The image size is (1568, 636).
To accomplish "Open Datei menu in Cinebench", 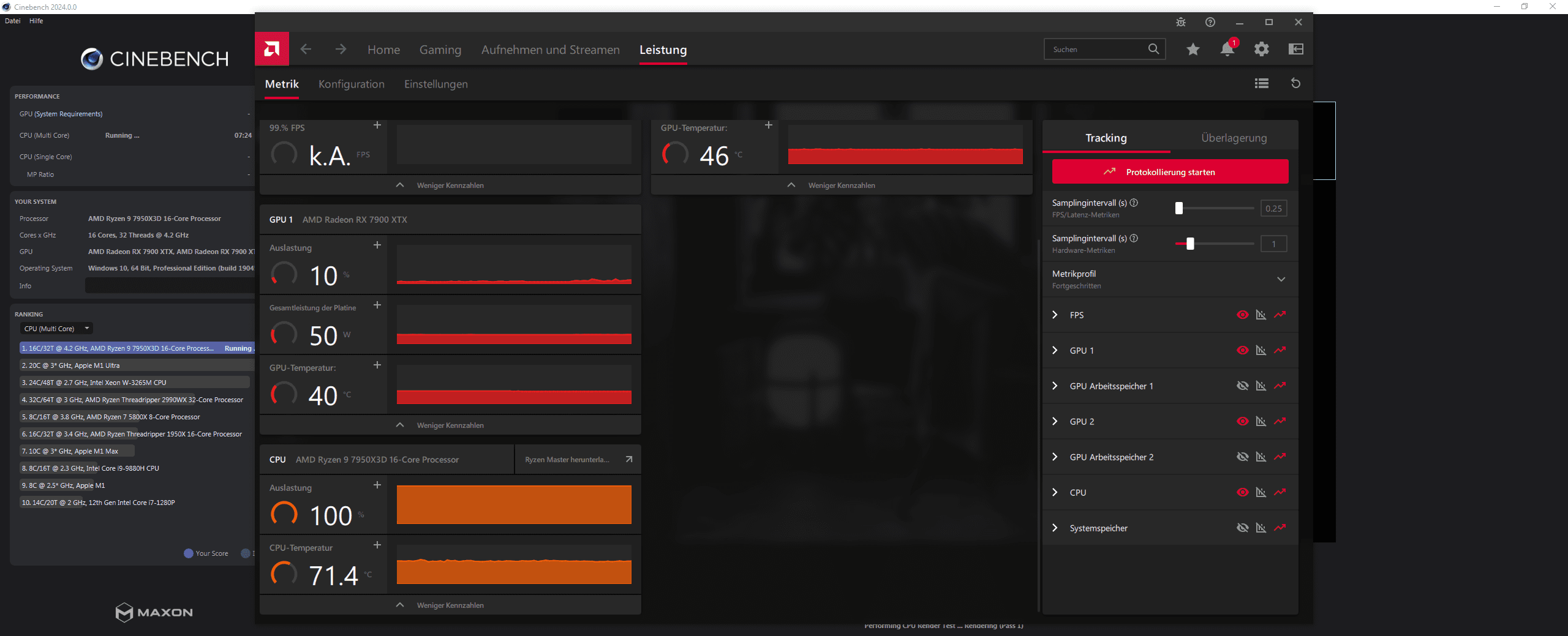I will pos(13,21).
